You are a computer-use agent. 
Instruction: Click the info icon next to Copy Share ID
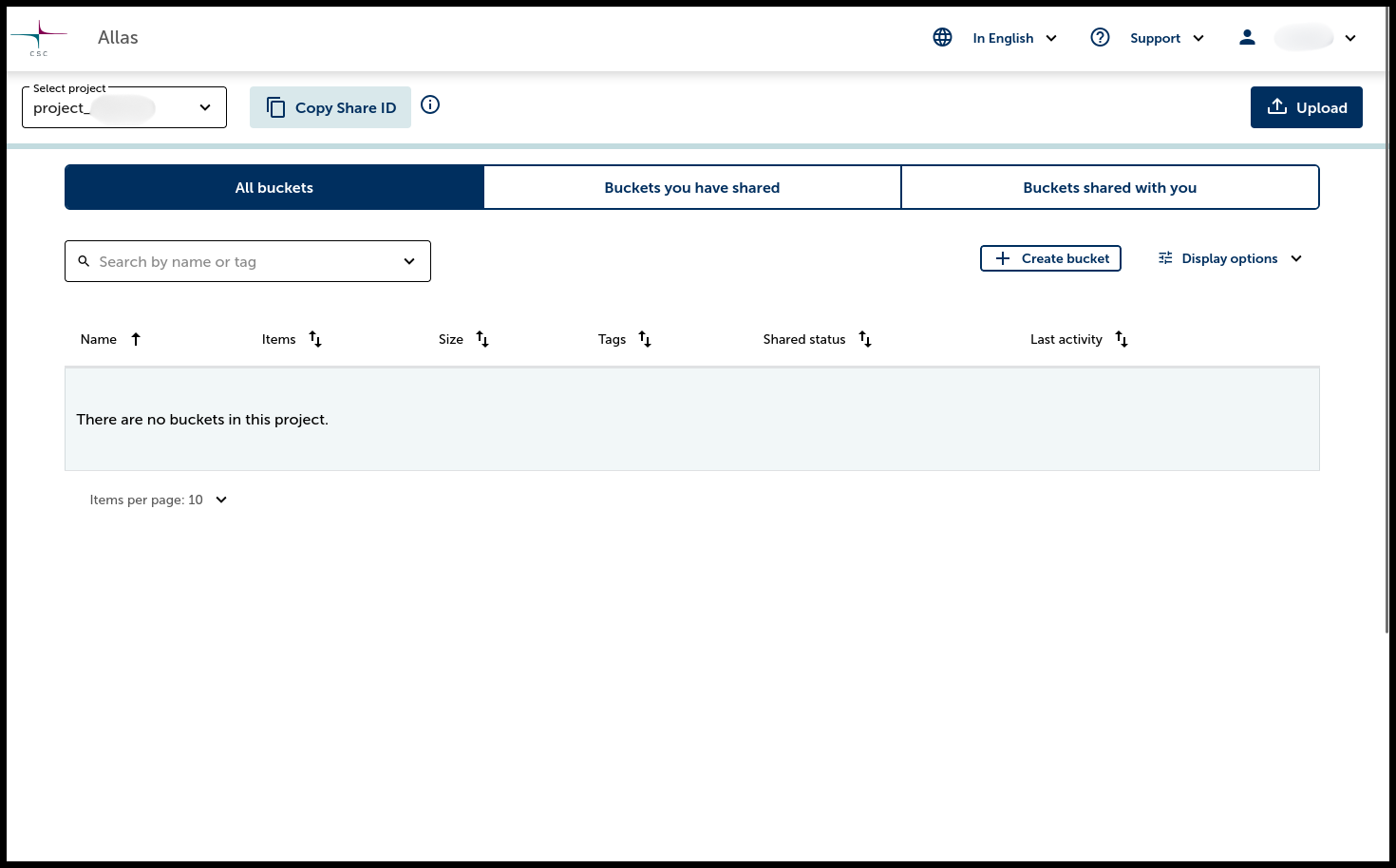[x=430, y=104]
